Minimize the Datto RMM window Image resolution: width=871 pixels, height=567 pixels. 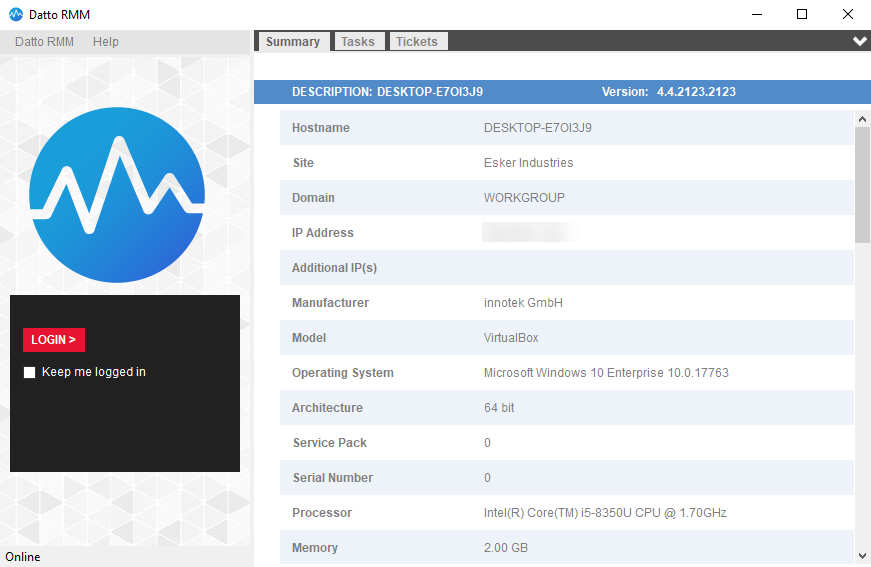coord(757,14)
